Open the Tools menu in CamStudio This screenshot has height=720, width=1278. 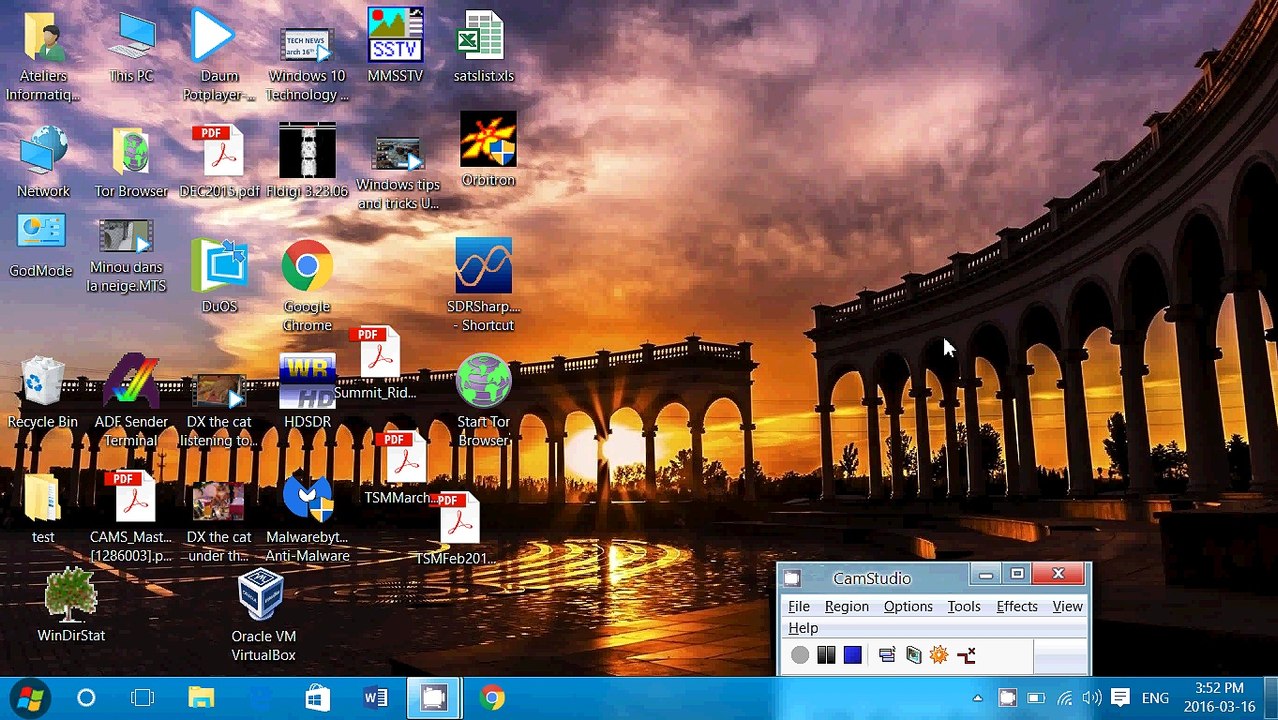coord(964,606)
